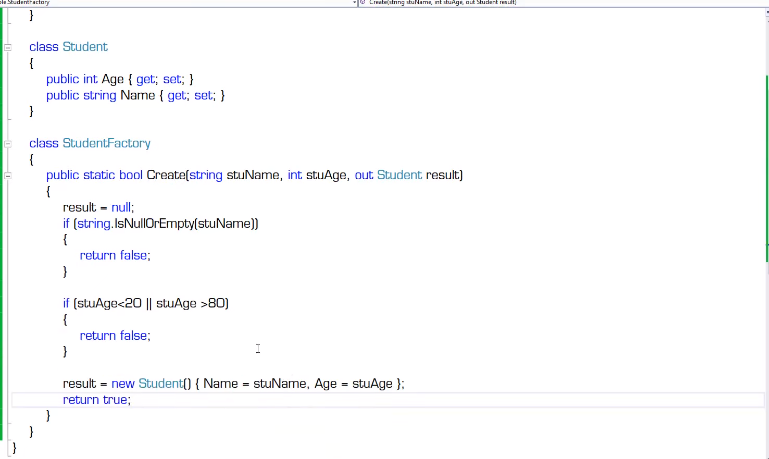The image size is (769, 459).
Task: Click the 'result = null;' line
Action: coord(98,207)
